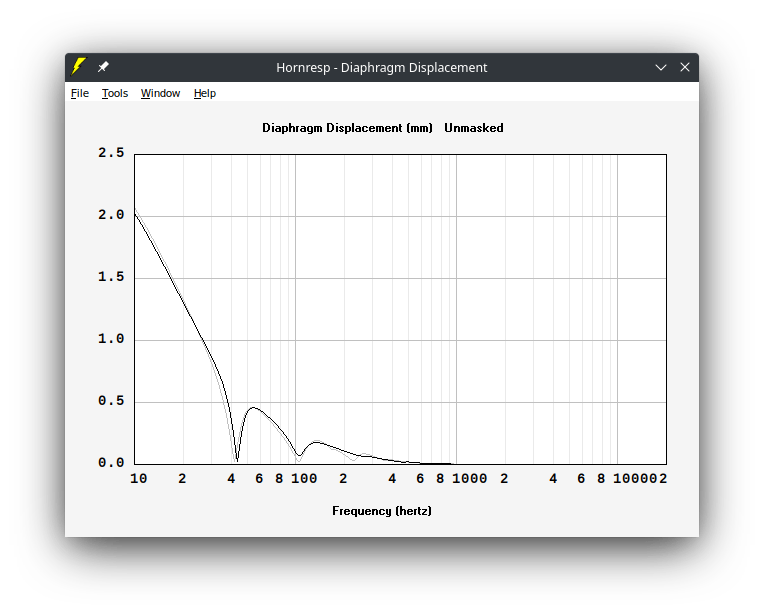Click the 1.5 y-axis value
Image resolution: width=764 pixels, height=614 pixels.
tap(111, 277)
